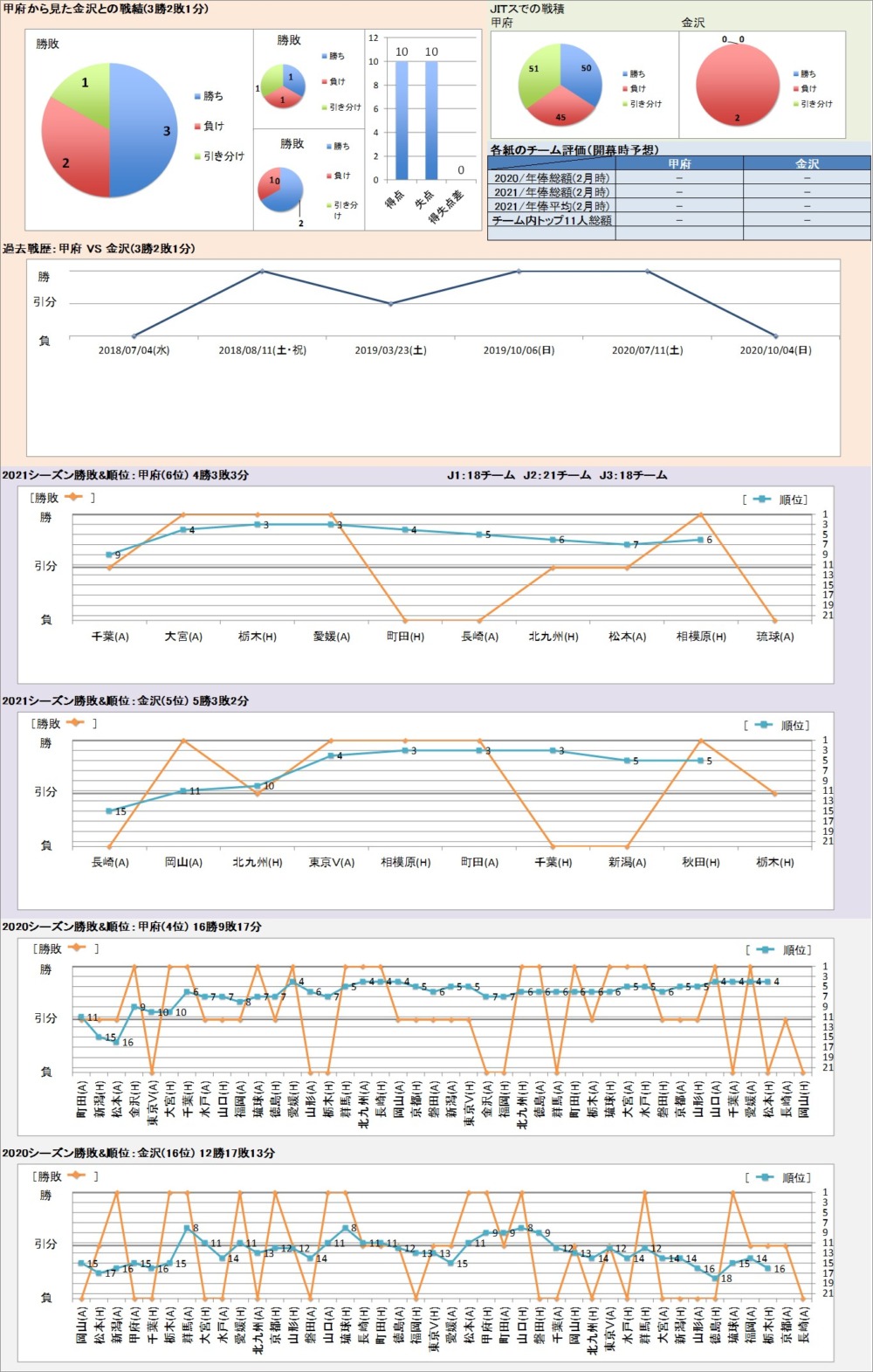Select the green slice labeled 51 in 甲府 pie
Image resolution: width=873 pixels, height=1372 pixels.
(x=537, y=74)
